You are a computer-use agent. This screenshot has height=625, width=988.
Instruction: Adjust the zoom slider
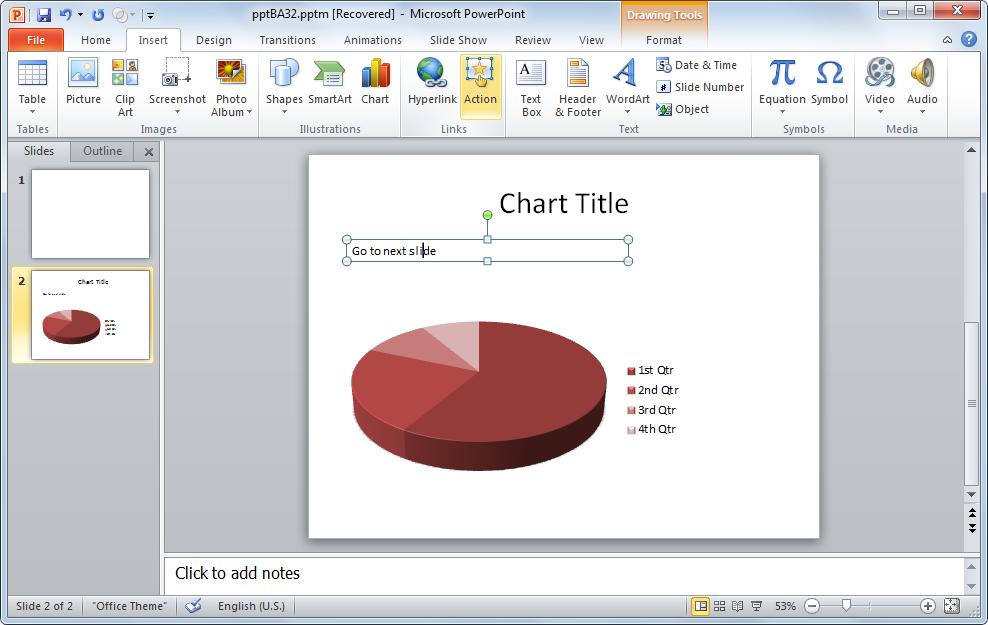click(x=845, y=605)
